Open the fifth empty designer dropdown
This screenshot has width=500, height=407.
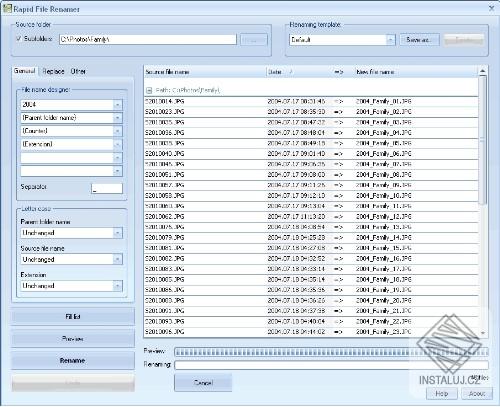point(117,158)
